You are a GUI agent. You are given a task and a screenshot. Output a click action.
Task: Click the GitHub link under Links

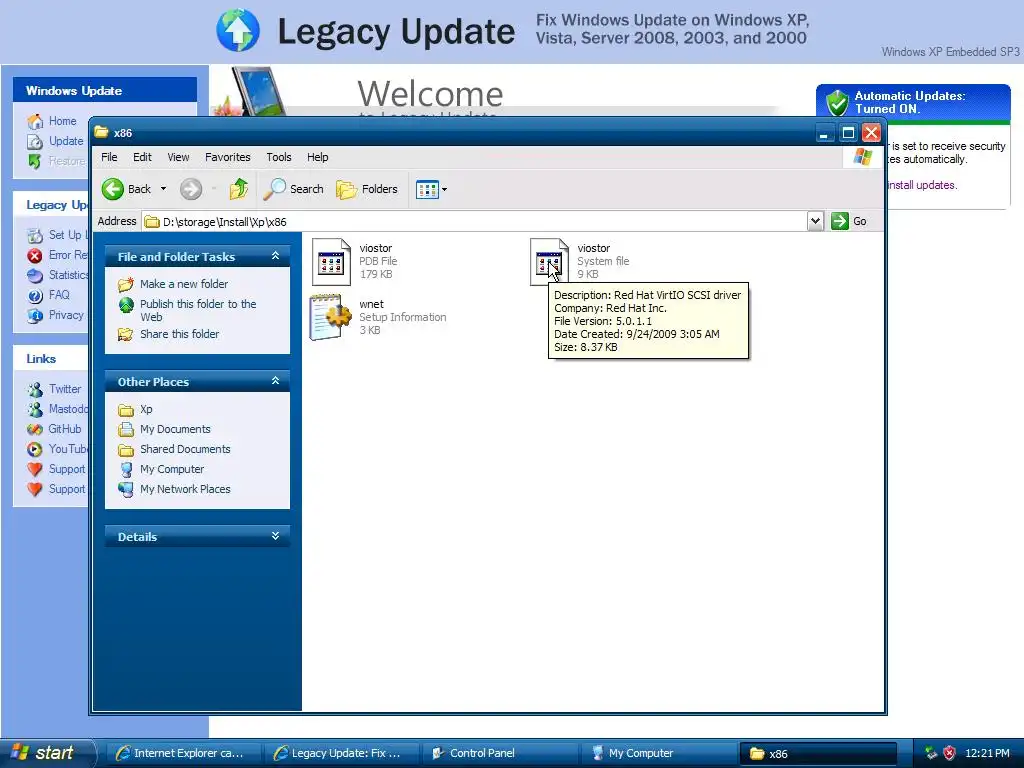65,429
